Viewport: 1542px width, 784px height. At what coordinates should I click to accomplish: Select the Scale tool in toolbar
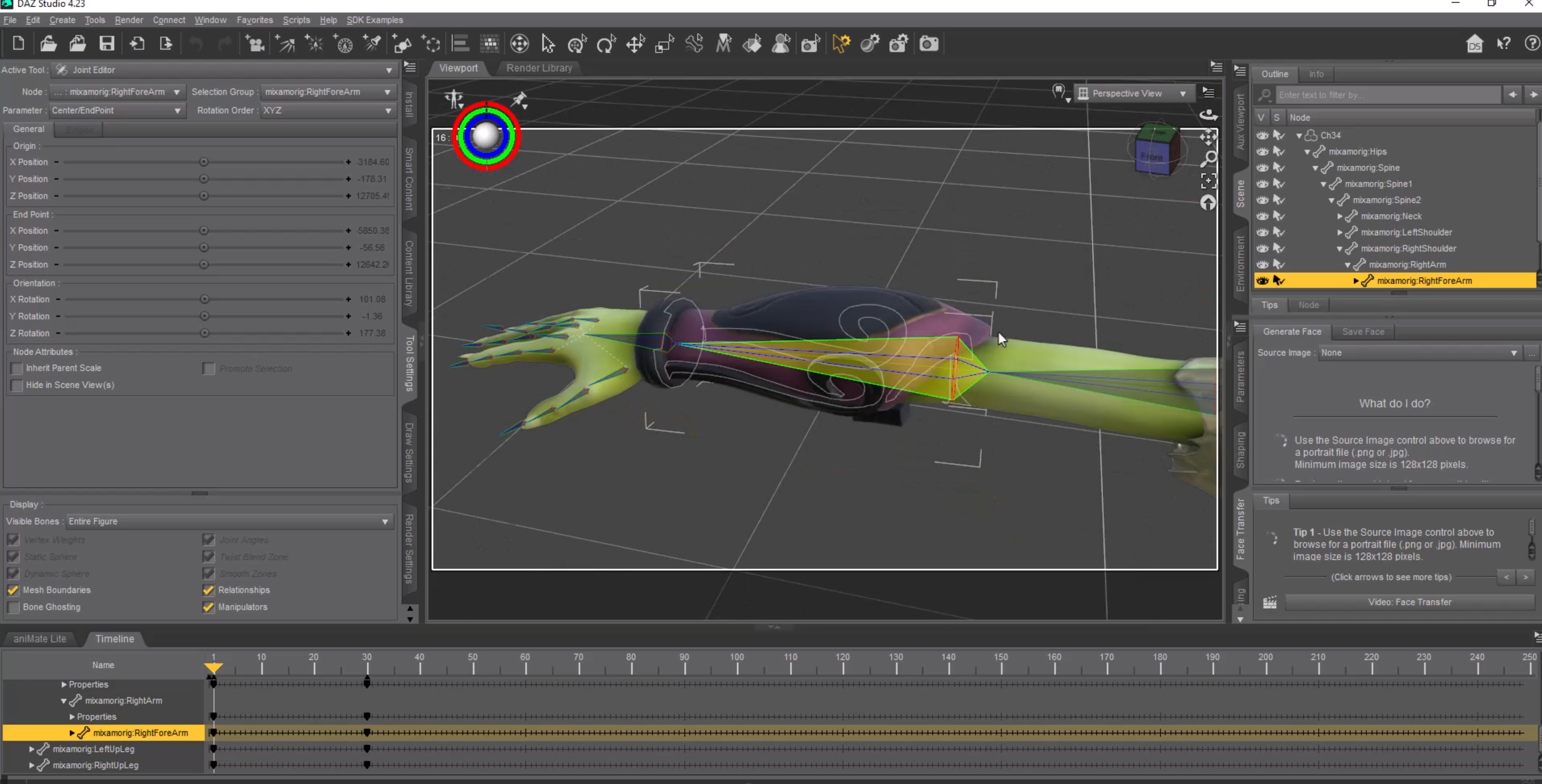[x=665, y=44]
